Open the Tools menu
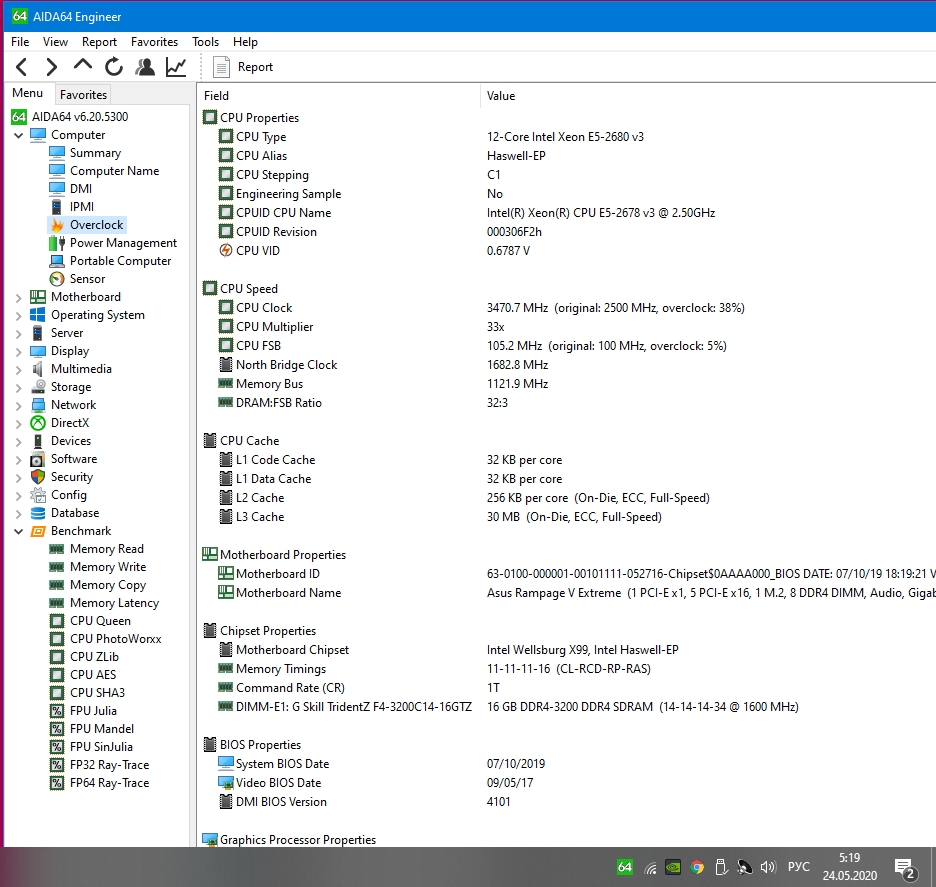The width and height of the screenshot is (936, 887). (x=205, y=42)
